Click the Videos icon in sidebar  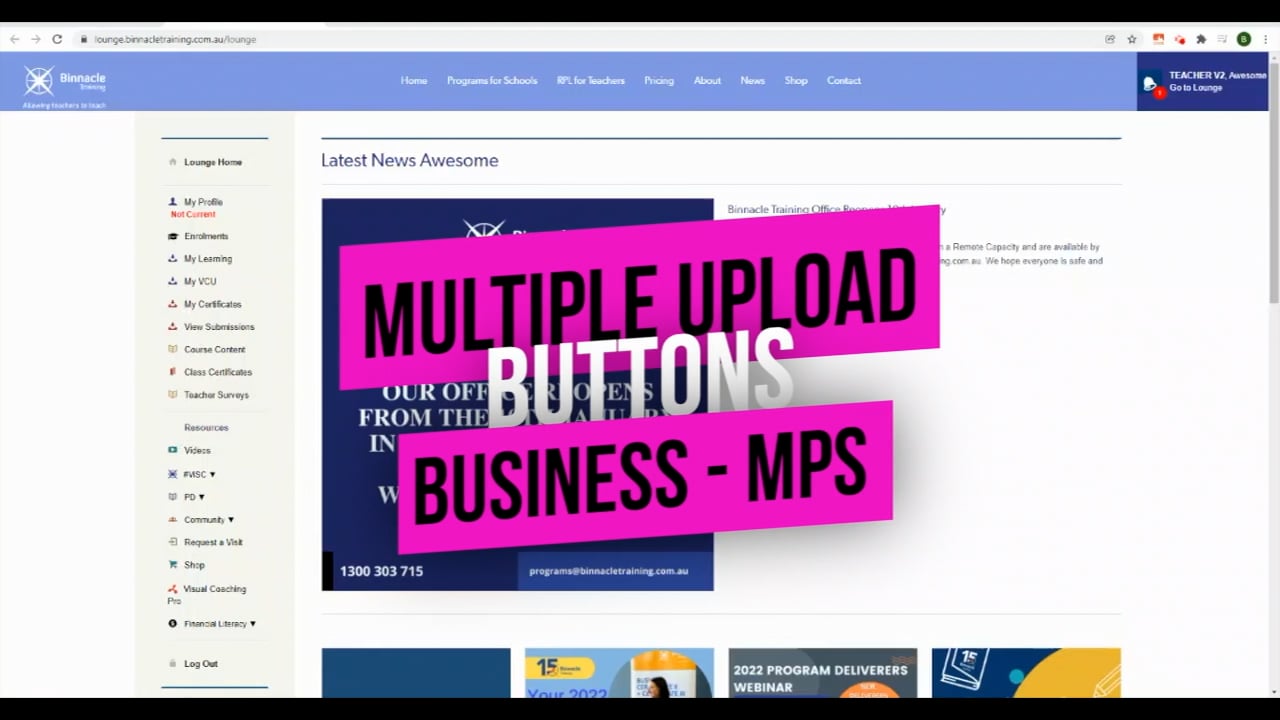point(173,450)
